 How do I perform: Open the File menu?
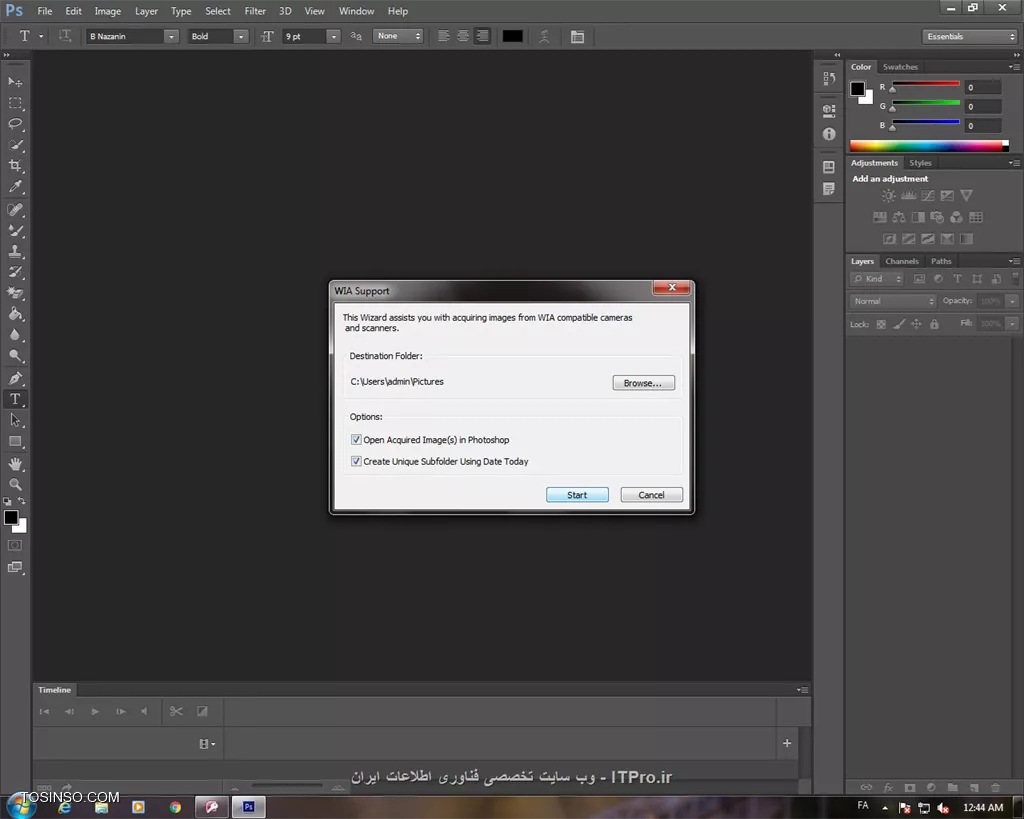coord(44,11)
